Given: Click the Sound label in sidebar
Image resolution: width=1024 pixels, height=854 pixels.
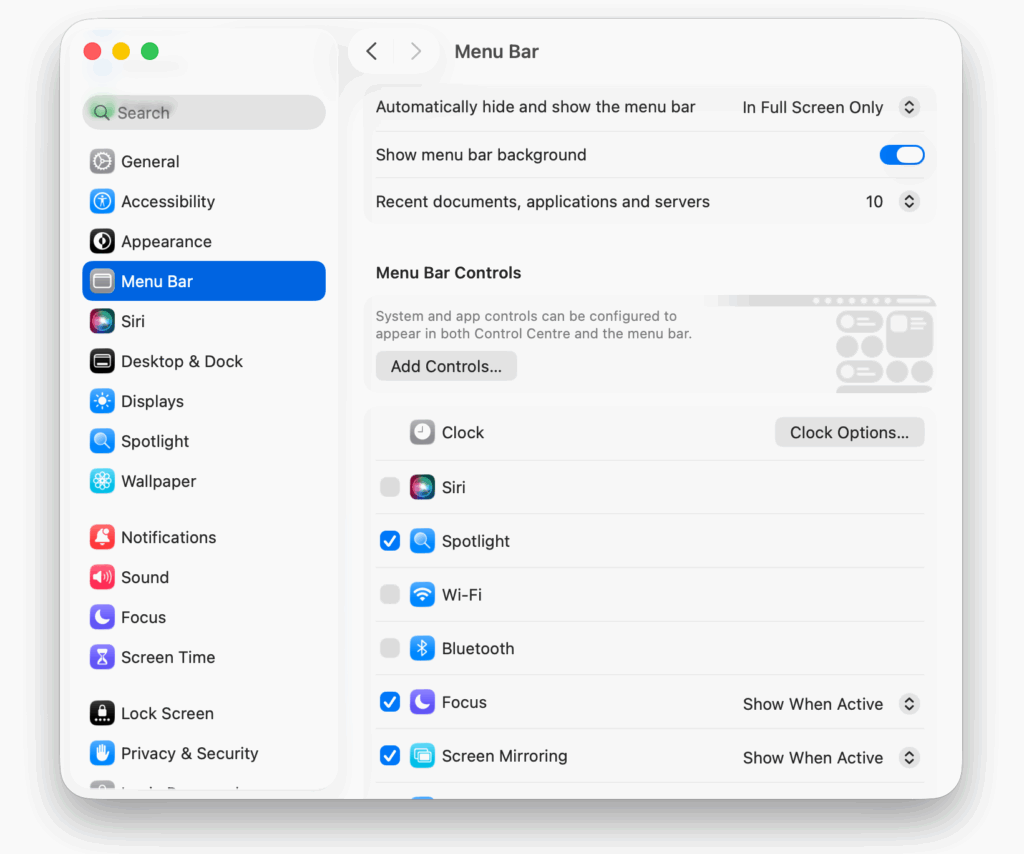Looking at the screenshot, I should (x=145, y=577).
